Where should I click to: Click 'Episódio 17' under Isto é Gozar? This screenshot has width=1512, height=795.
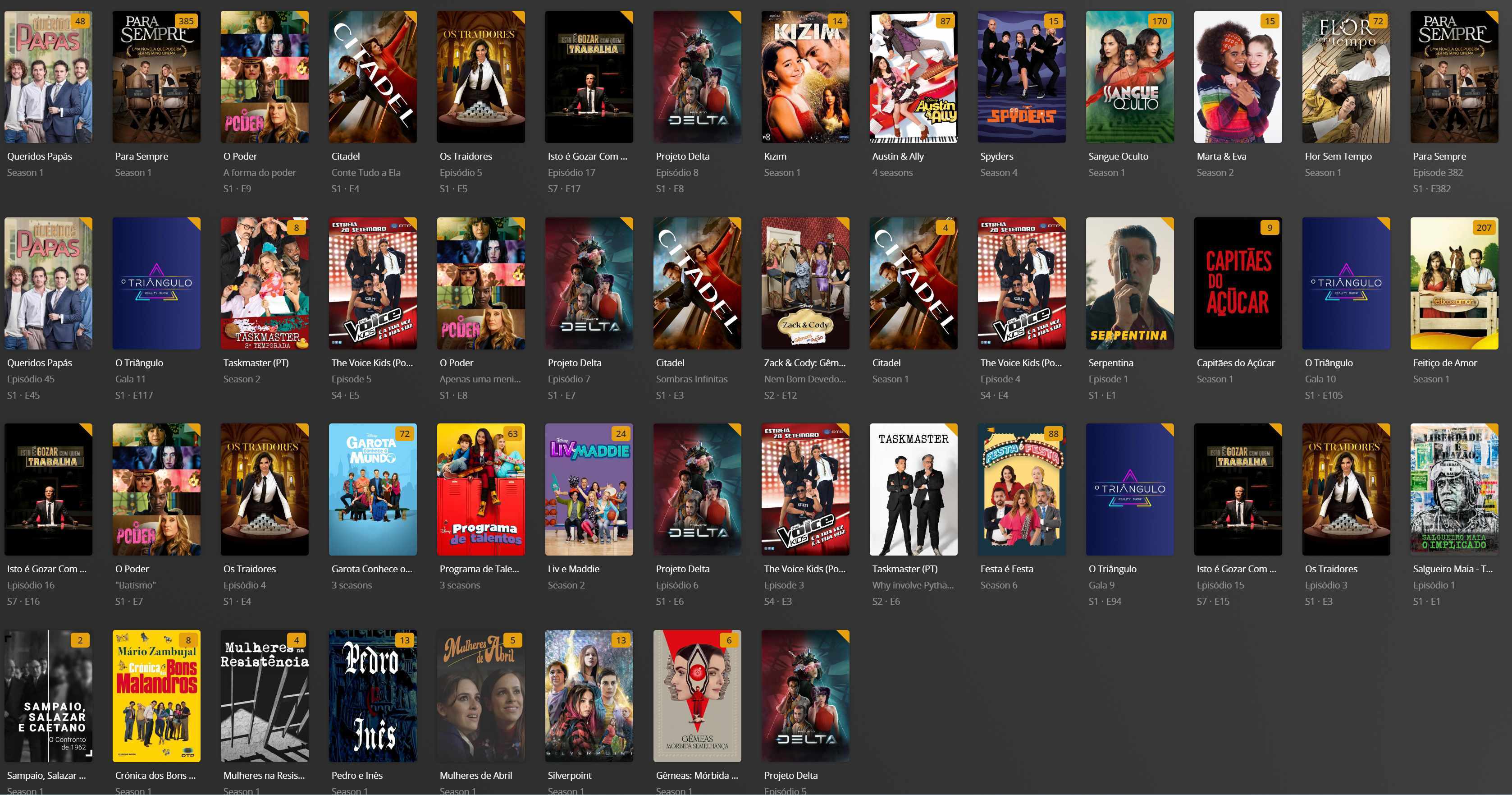[x=571, y=173]
